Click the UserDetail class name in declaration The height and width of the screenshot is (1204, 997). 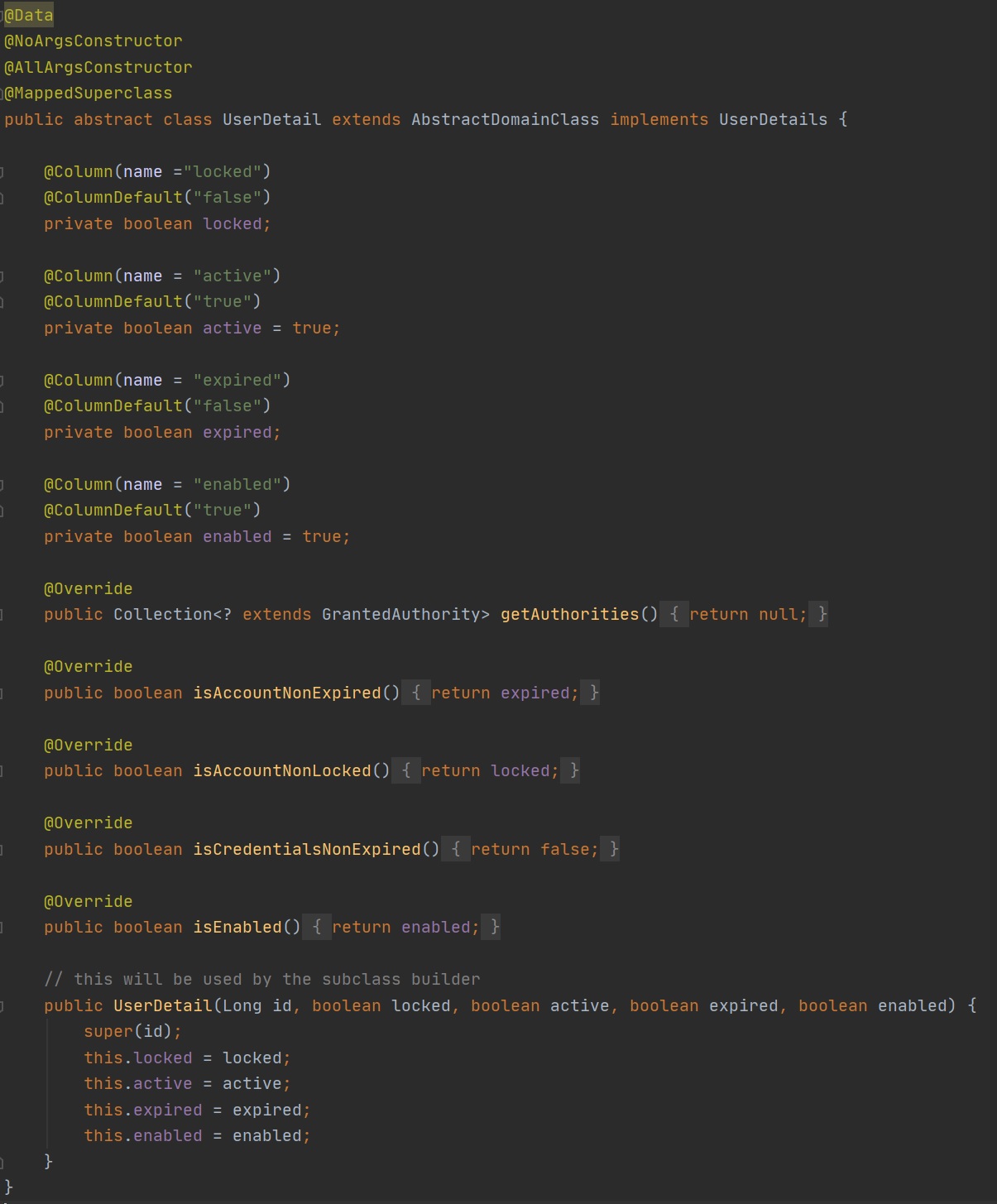271,119
